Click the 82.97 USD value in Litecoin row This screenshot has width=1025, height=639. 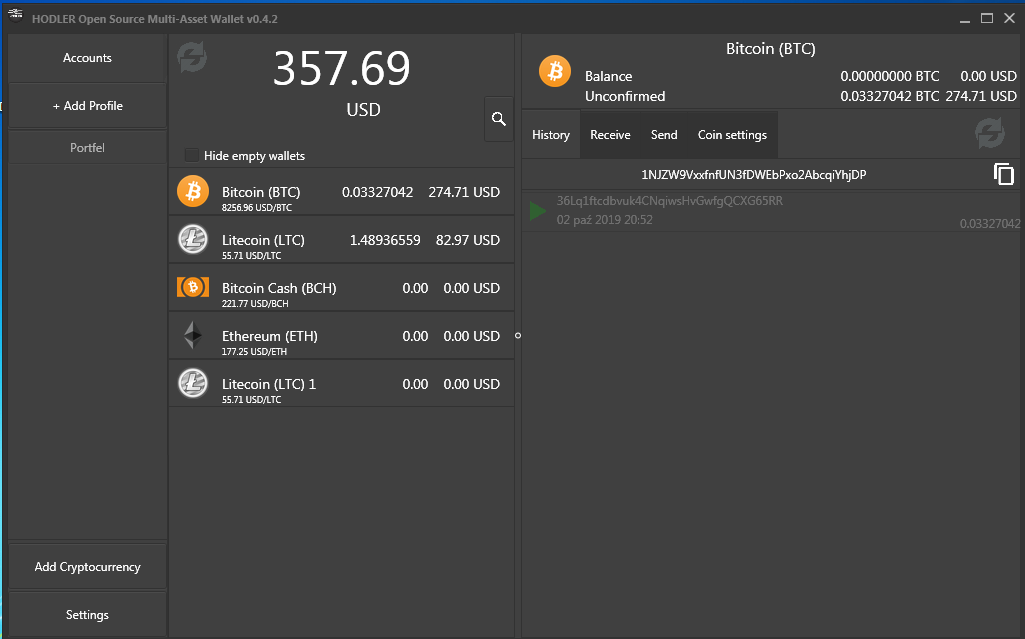[468, 240]
